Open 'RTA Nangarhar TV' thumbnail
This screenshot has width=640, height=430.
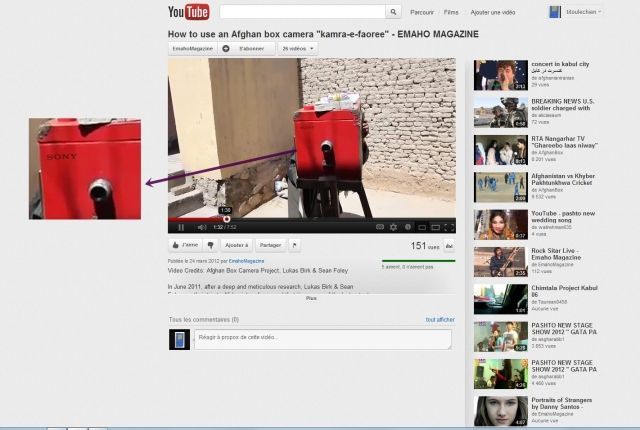[x=500, y=150]
